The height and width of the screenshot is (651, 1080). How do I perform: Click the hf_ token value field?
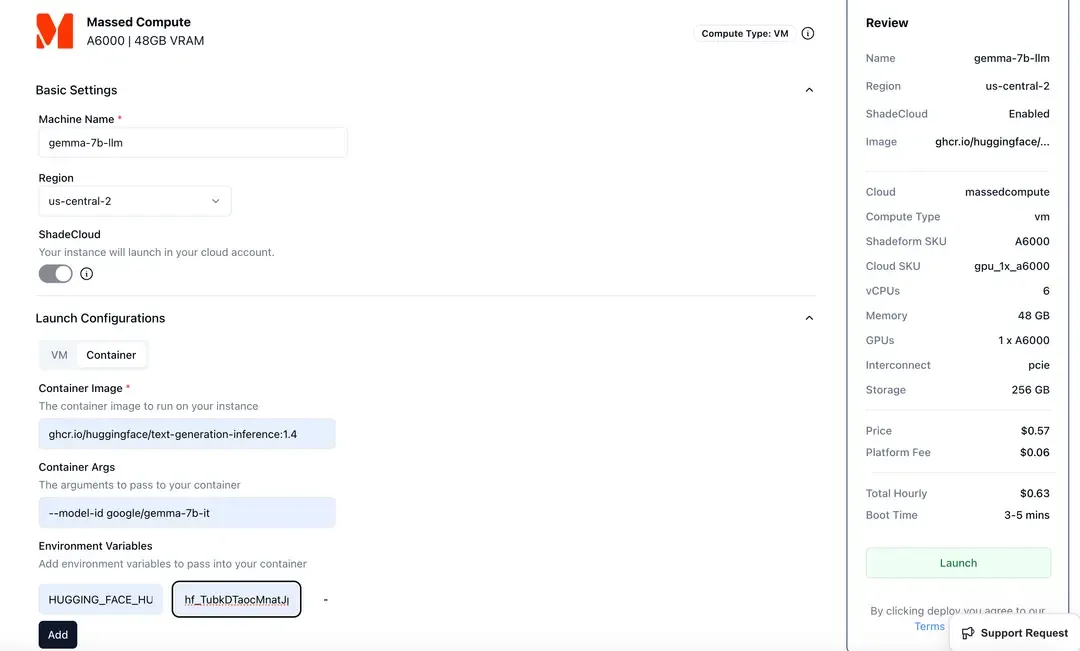pyautogui.click(x=237, y=600)
